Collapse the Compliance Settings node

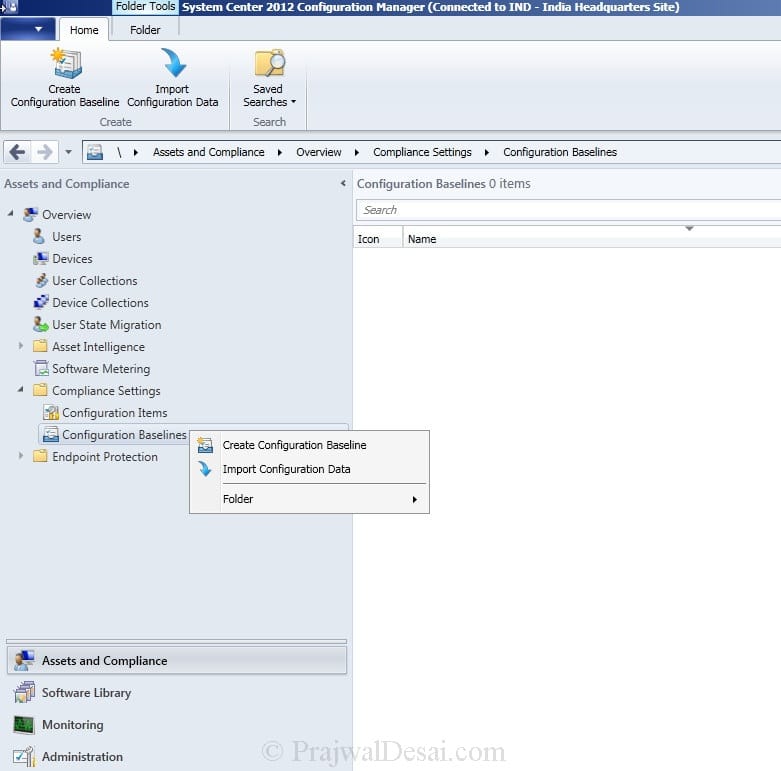pos(20,389)
